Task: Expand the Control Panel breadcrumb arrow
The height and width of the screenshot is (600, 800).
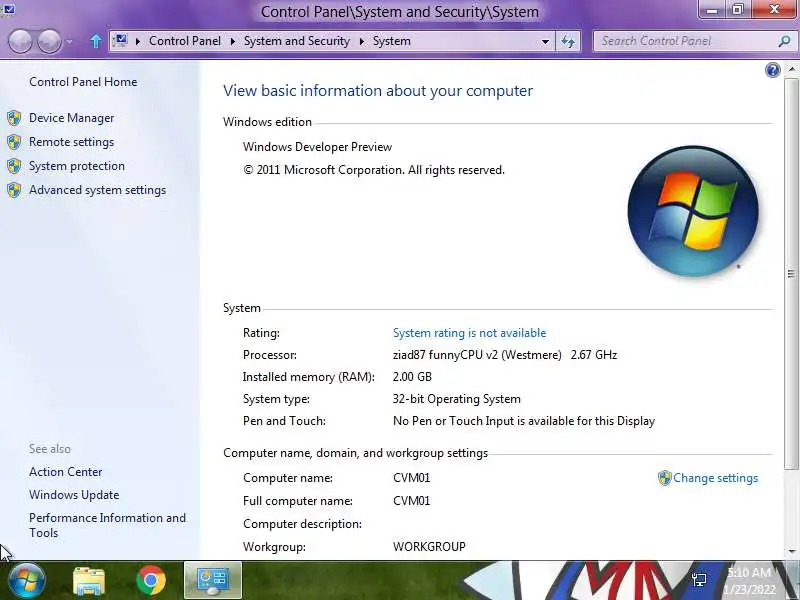Action: pyautogui.click(x=233, y=41)
